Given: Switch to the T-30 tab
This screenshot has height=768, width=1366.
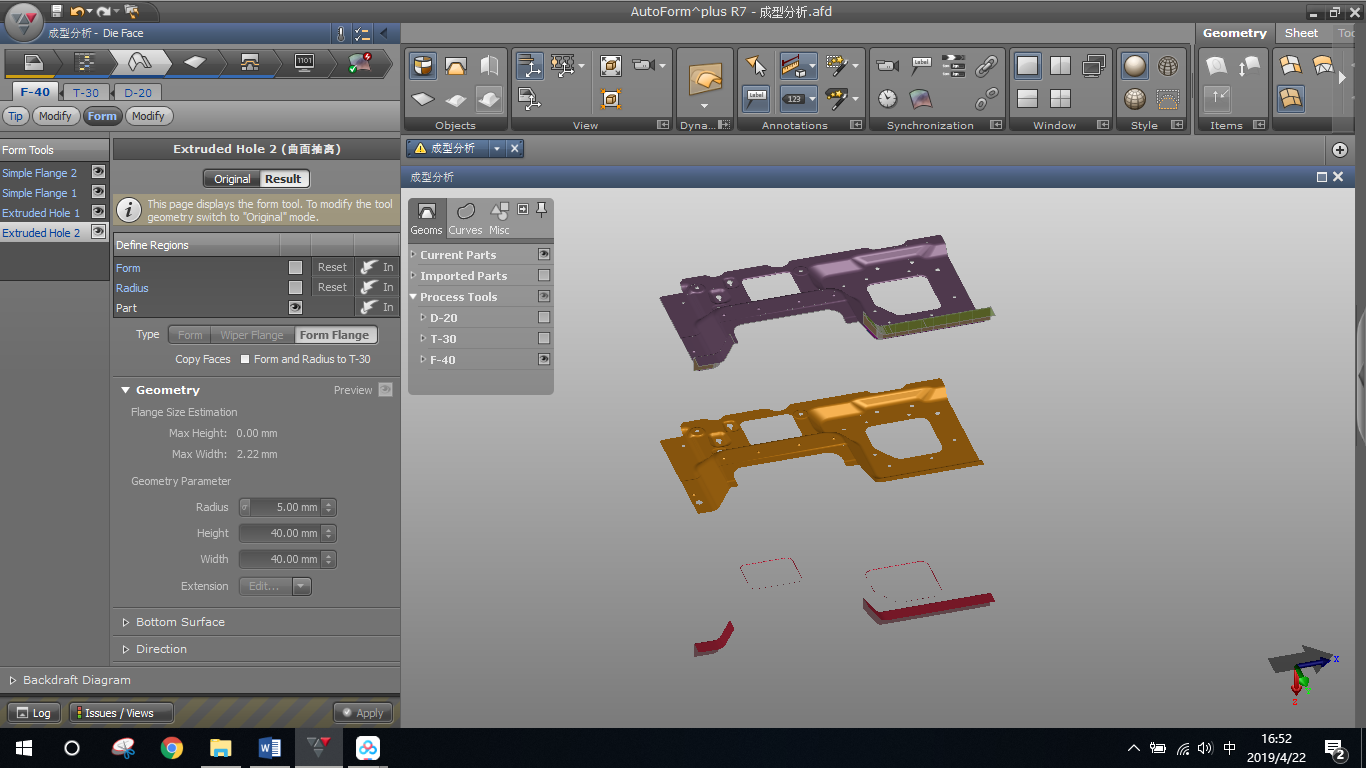Looking at the screenshot, I should click(x=86, y=93).
